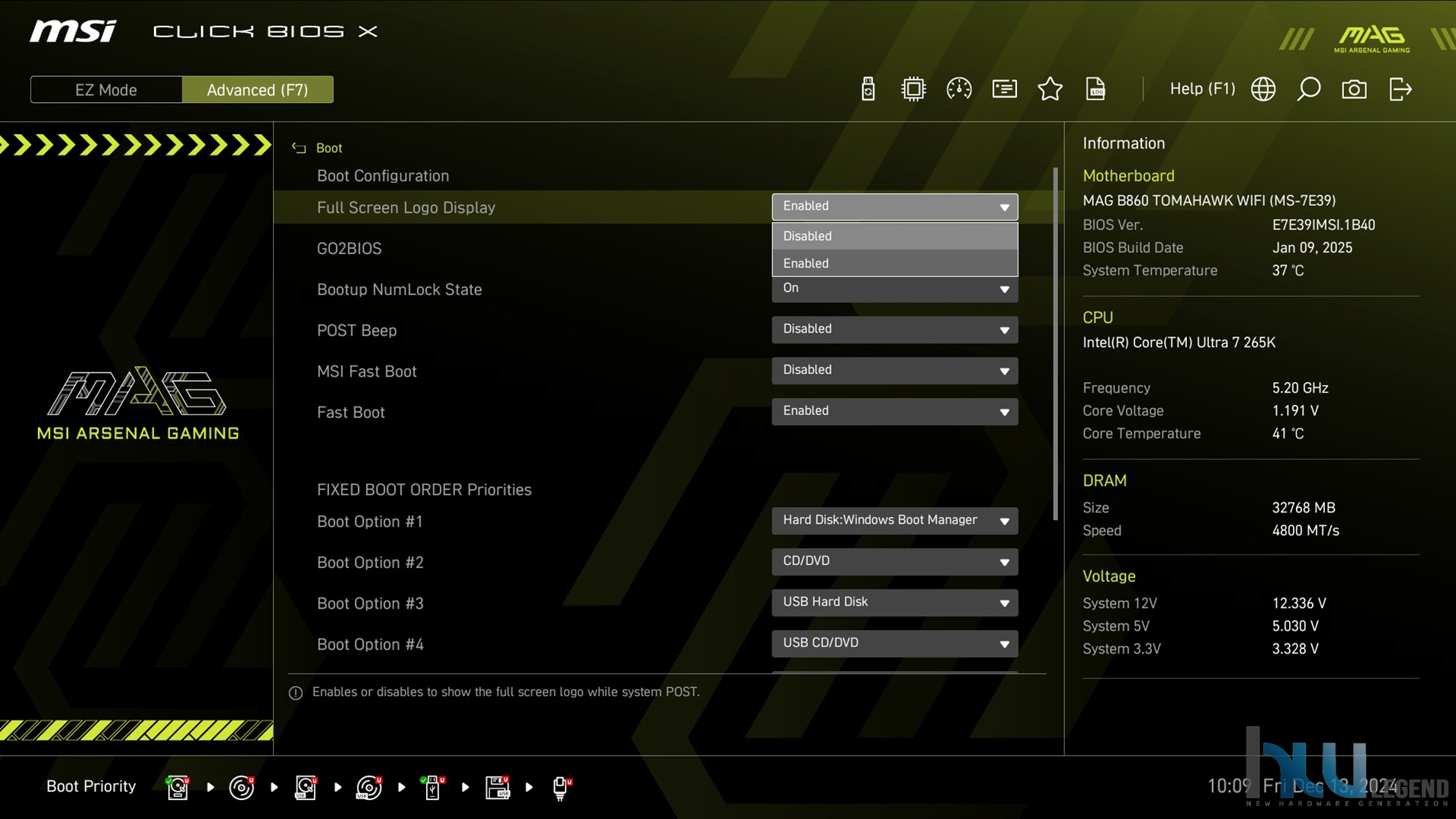Screen dimensions: 1456x819
Task: Click the info icon beside the description
Action: click(296, 692)
